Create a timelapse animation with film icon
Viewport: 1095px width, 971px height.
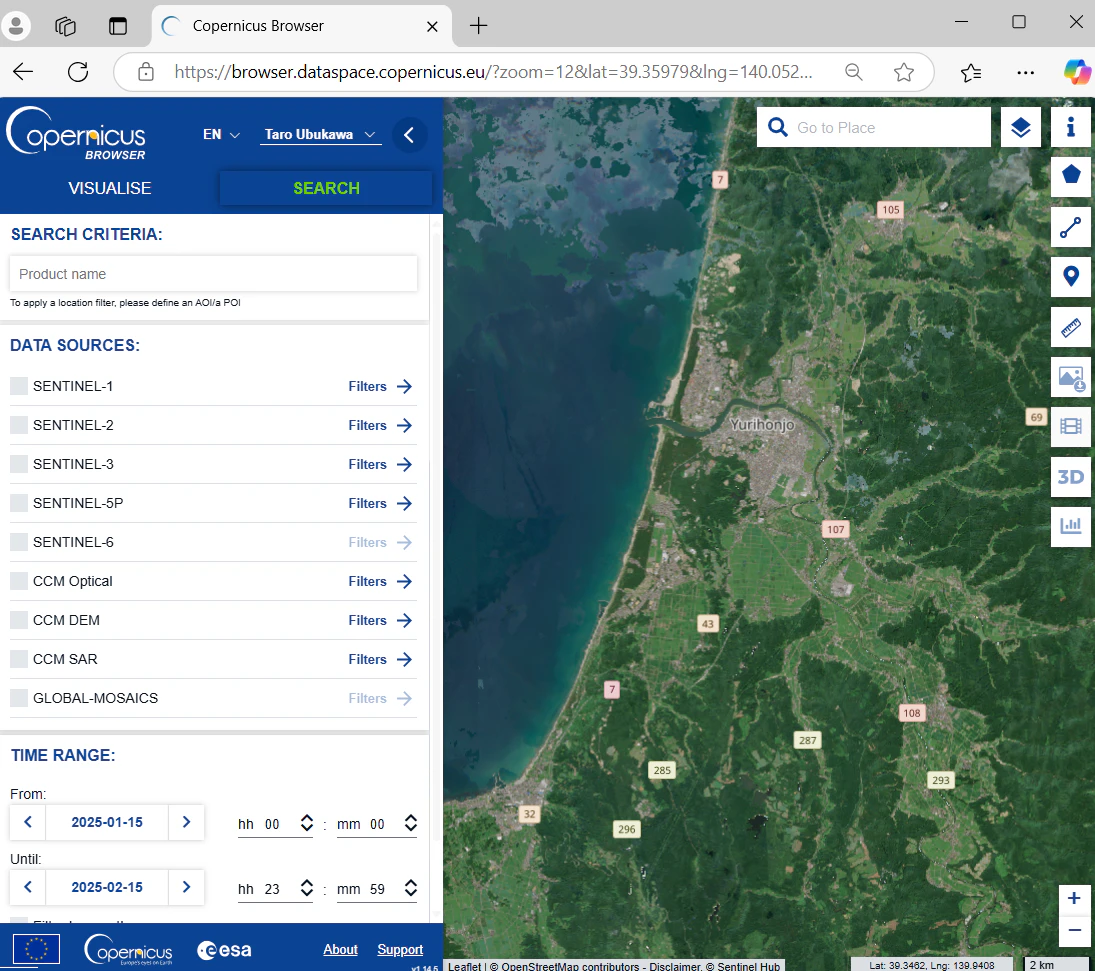point(1071,427)
